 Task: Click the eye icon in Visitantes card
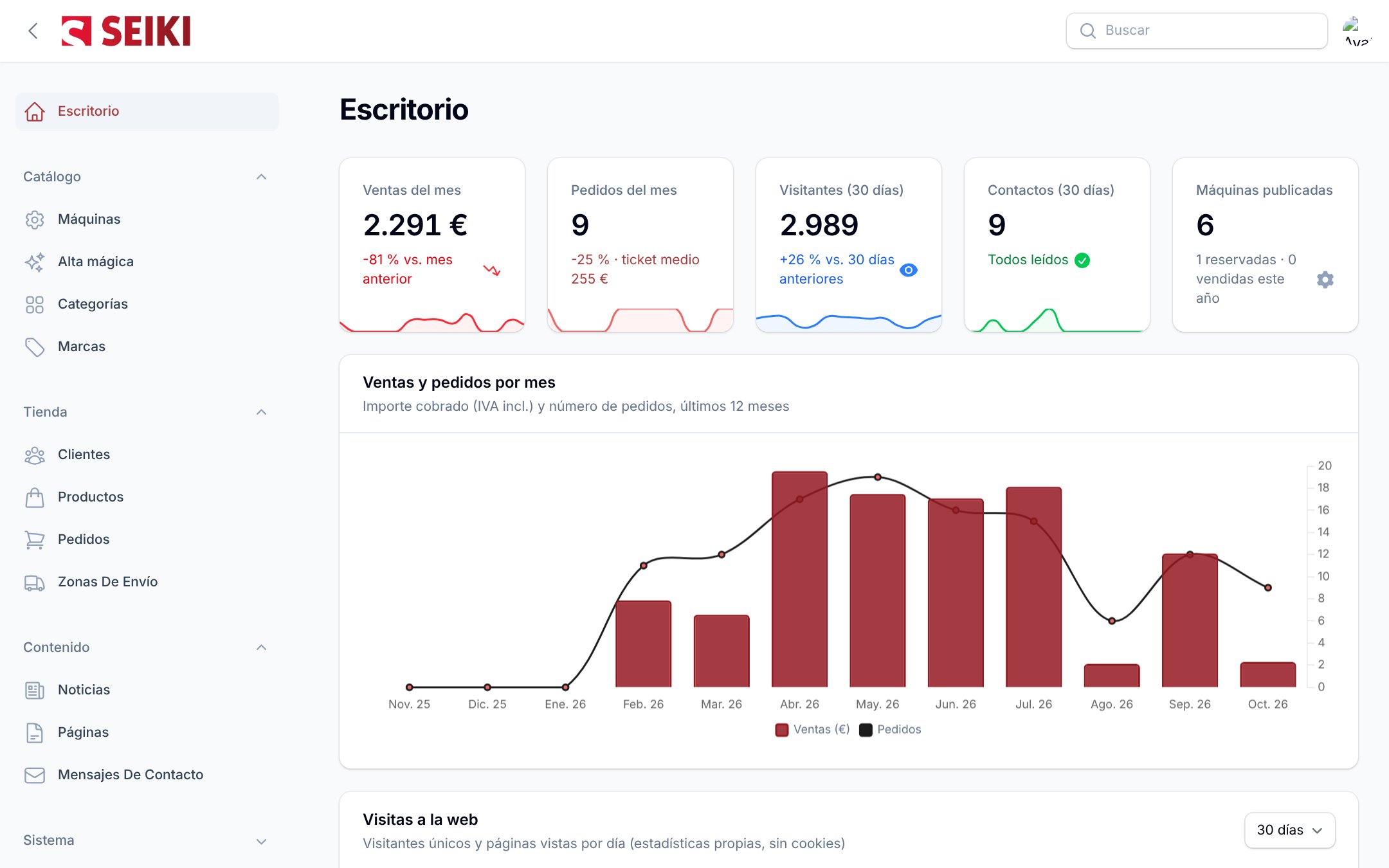[x=909, y=270]
